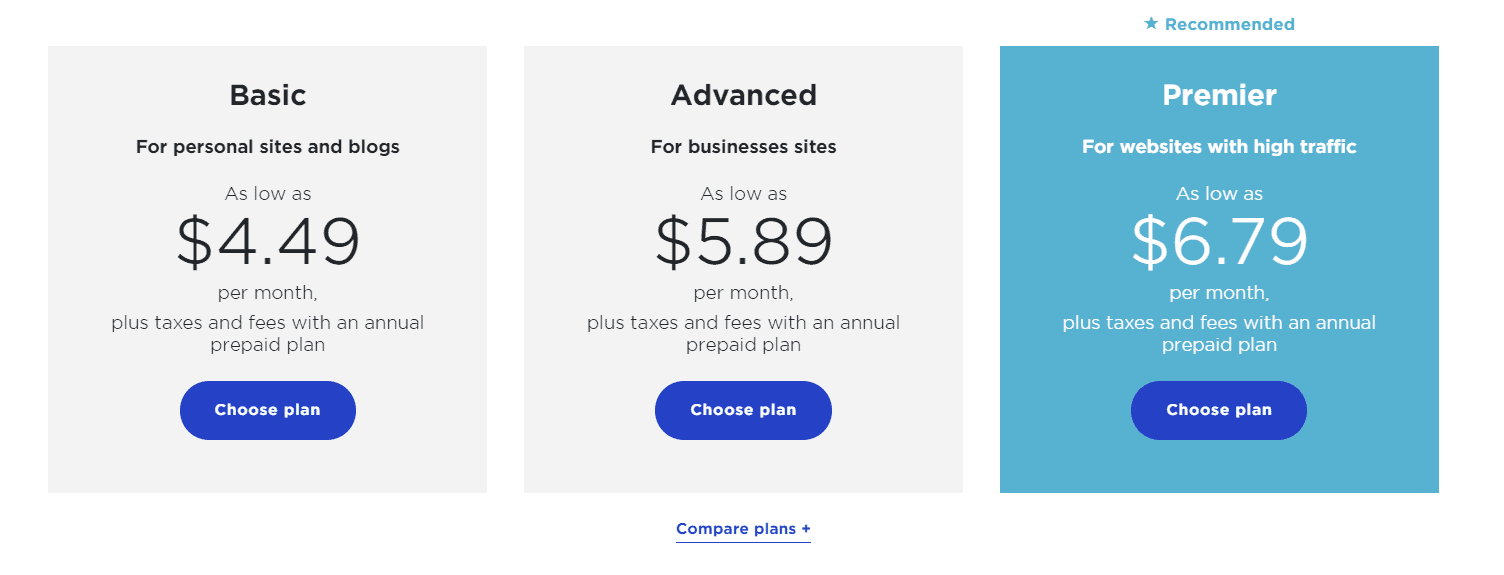Click the star icon beside Recommended
Image resolution: width=1504 pixels, height=575 pixels.
tap(1151, 24)
